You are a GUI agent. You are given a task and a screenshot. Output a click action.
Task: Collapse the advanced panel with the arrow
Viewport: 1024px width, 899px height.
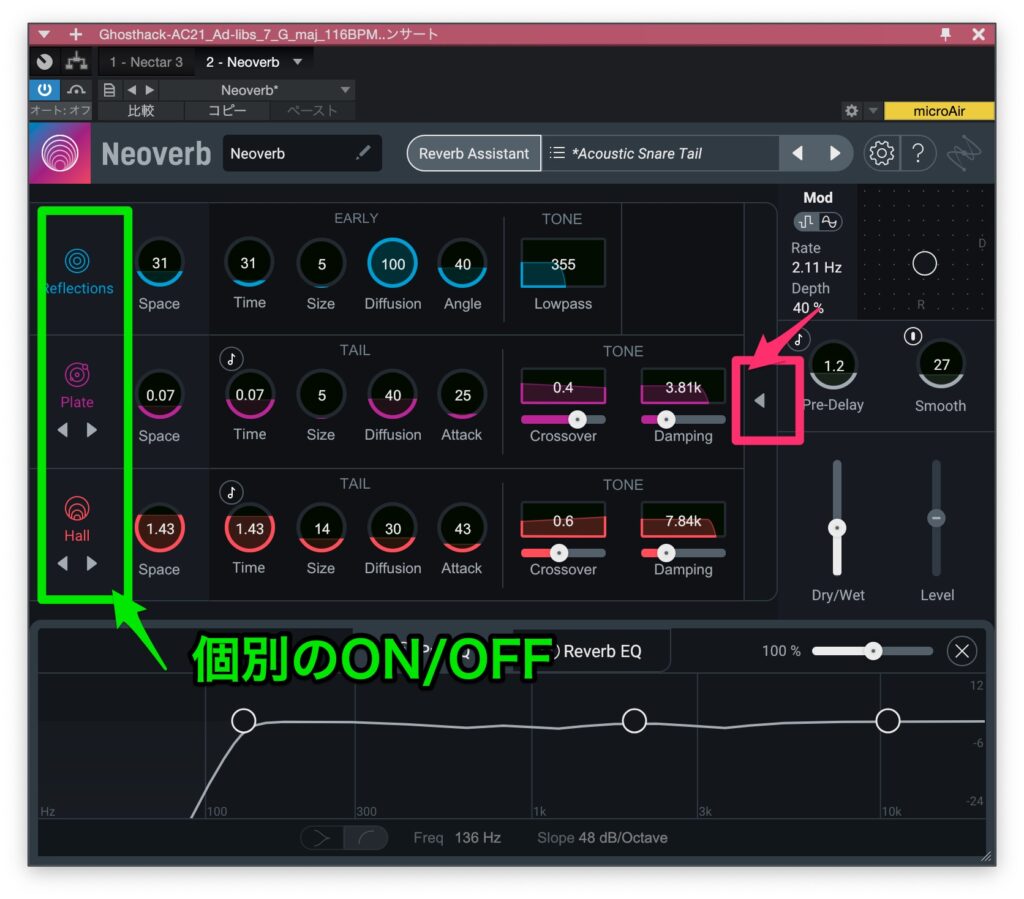759,401
